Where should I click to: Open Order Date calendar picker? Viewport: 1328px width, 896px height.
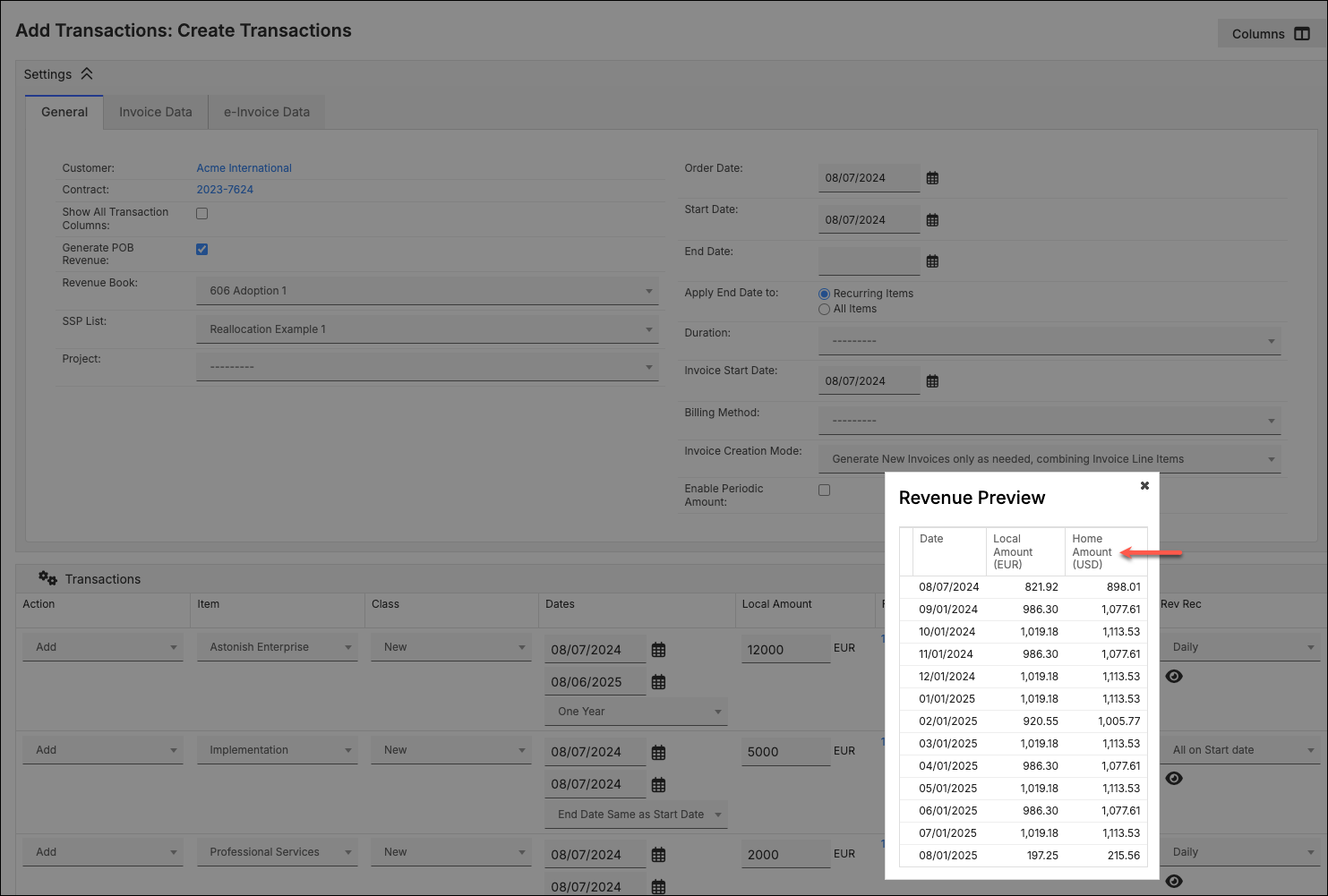tap(932, 178)
